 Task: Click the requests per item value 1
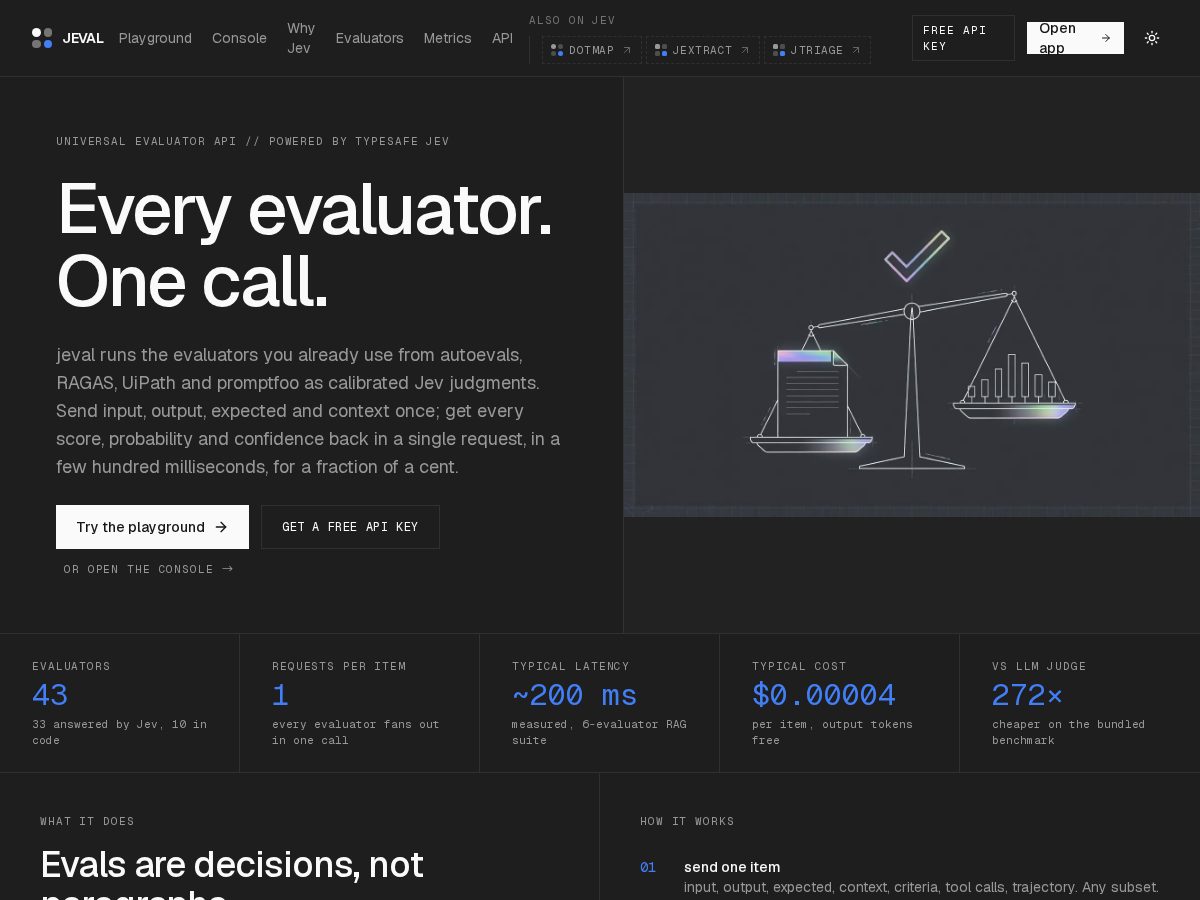click(x=280, y=695)
